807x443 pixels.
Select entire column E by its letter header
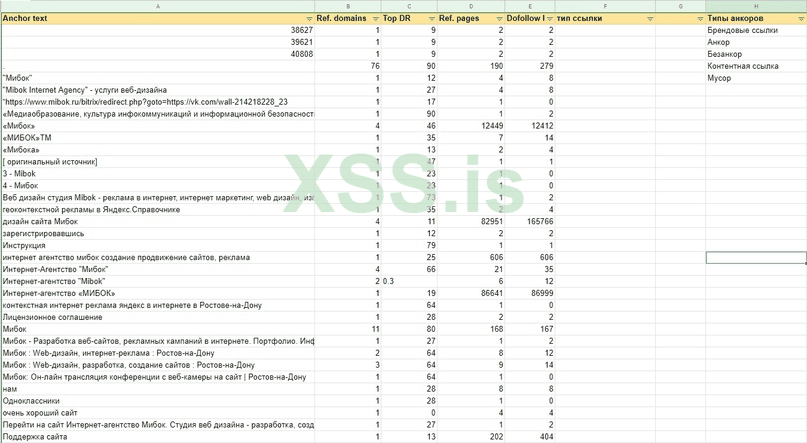530,6
